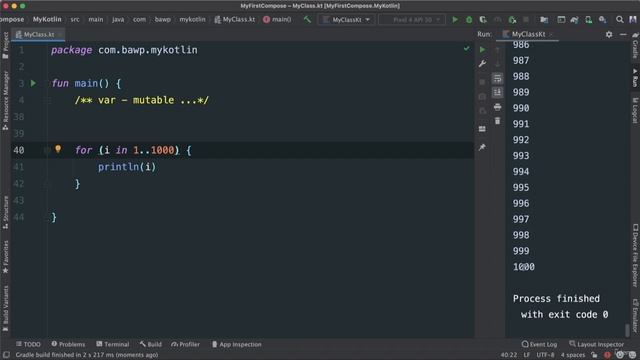
Task: Click the mykotlin breadcrumb folder
Action: [x=192, y=19]
